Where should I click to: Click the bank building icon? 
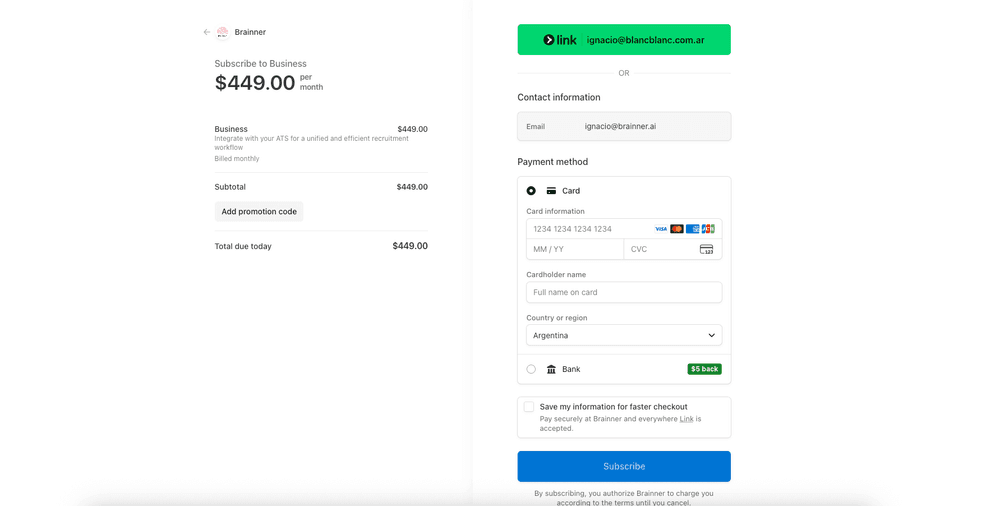click(551, 369)
